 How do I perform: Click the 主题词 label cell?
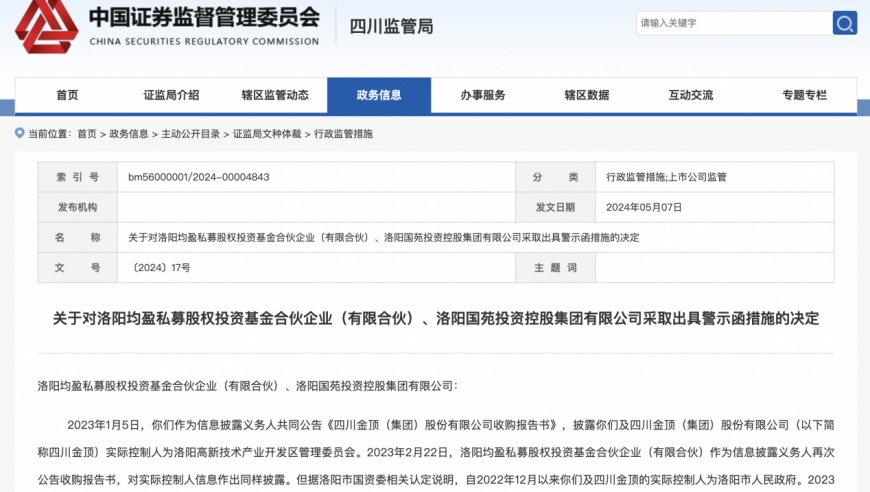click(x=555, y=268)
